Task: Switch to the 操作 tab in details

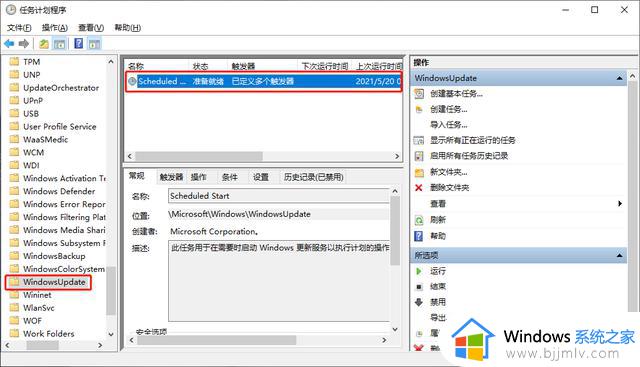Action: click(x=199, y=177)
